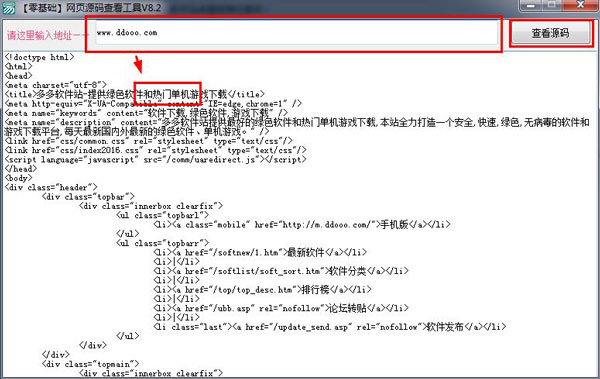Click the ul class="topbarr" line

point(163,243)
